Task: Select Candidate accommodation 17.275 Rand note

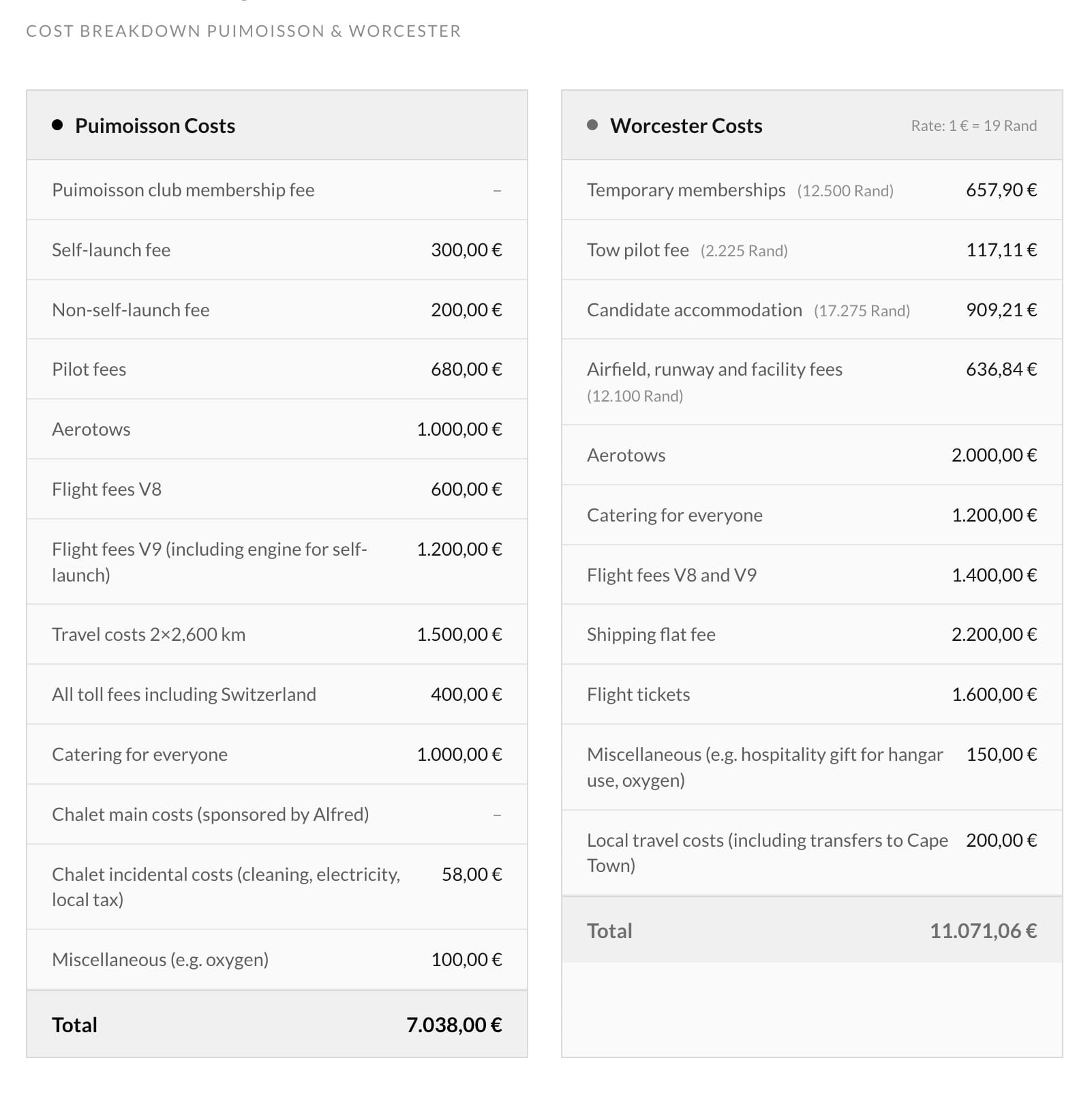Action: pos(862,311)
